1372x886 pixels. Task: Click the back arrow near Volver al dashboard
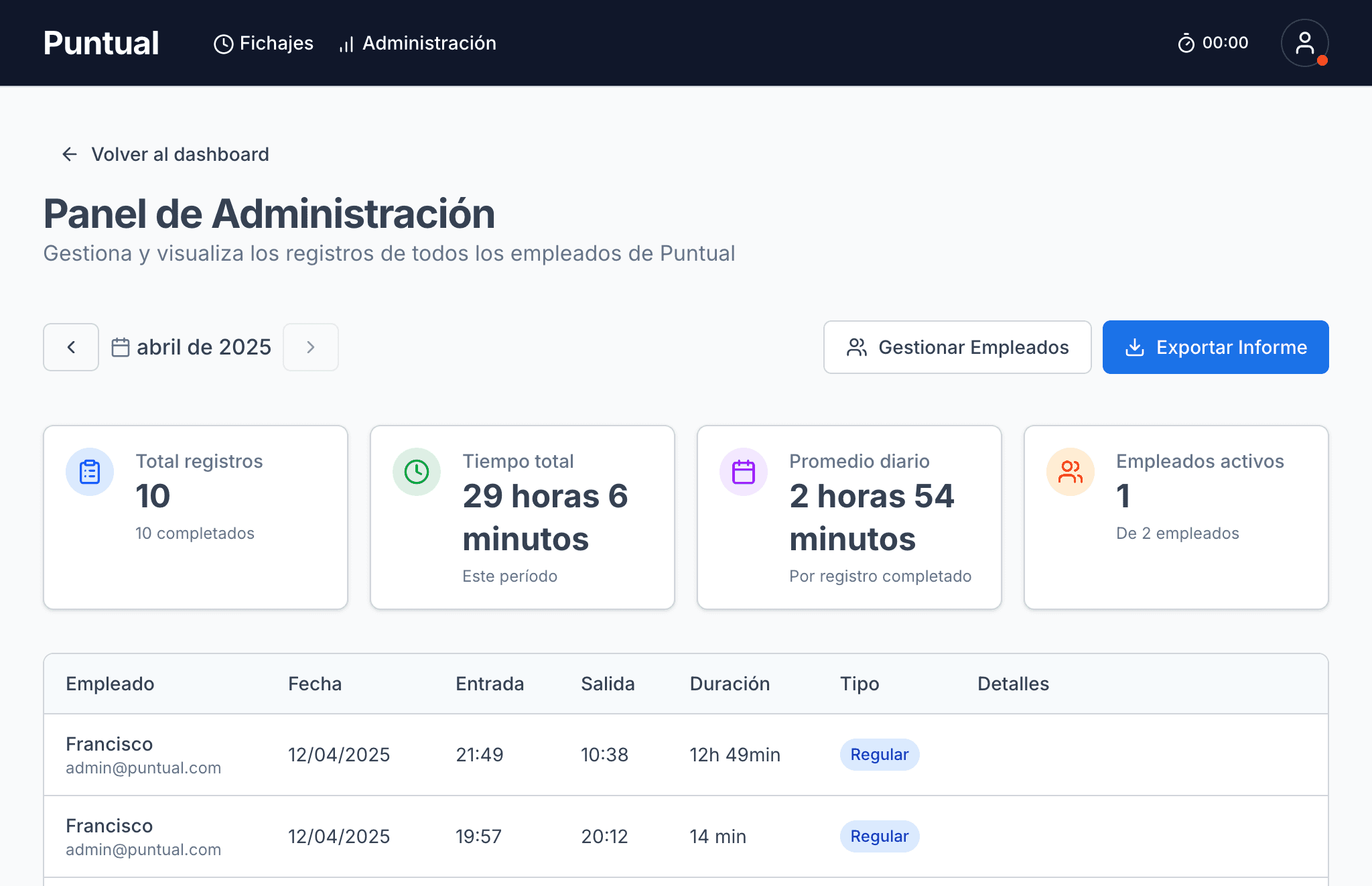pos(70,154)
